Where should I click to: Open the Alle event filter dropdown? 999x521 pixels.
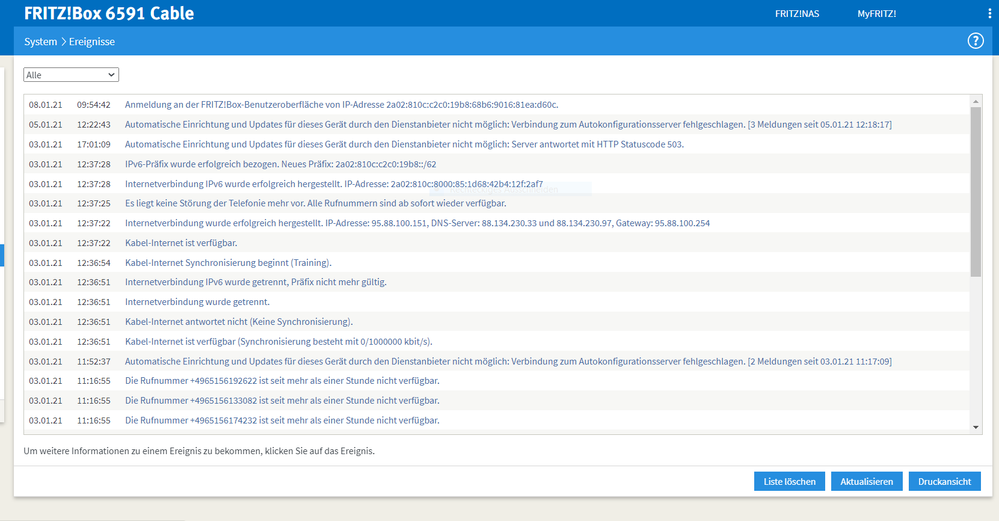pos(71,75)
